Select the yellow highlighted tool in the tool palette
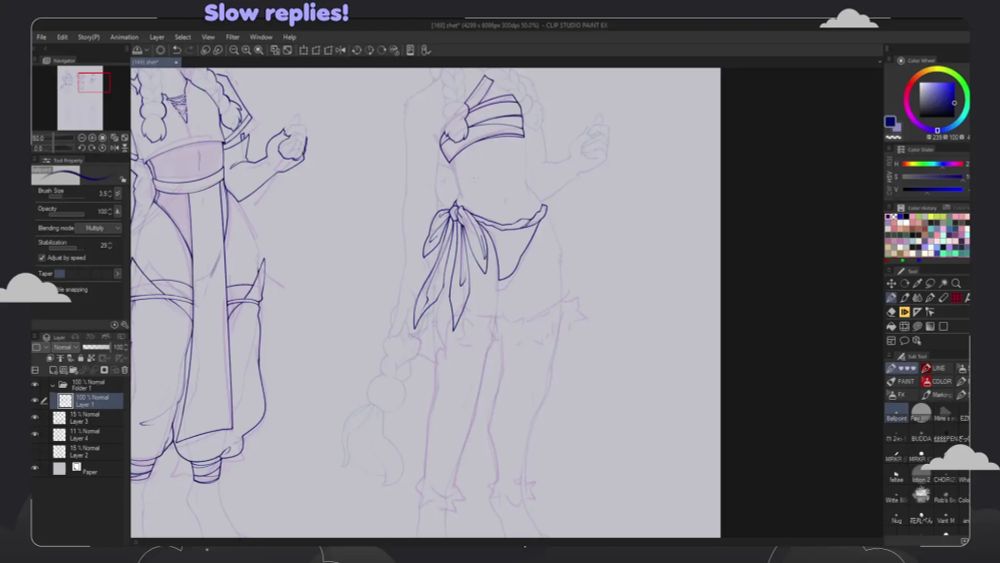This screenshot has width=1000, height=563. click(x=904, y=312)
